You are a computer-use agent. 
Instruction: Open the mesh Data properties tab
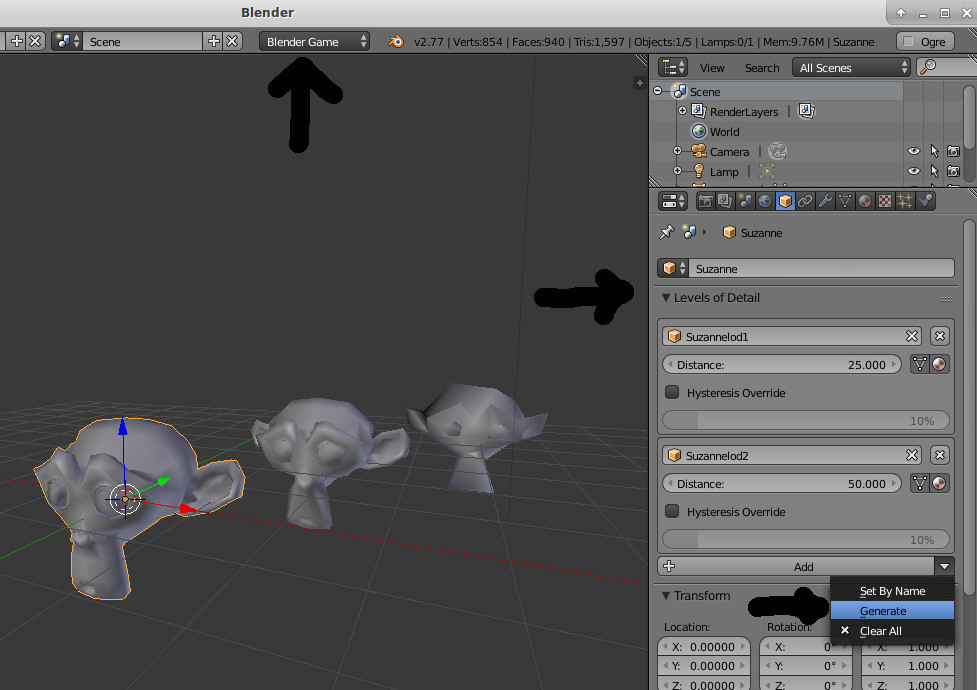point(845,201)
